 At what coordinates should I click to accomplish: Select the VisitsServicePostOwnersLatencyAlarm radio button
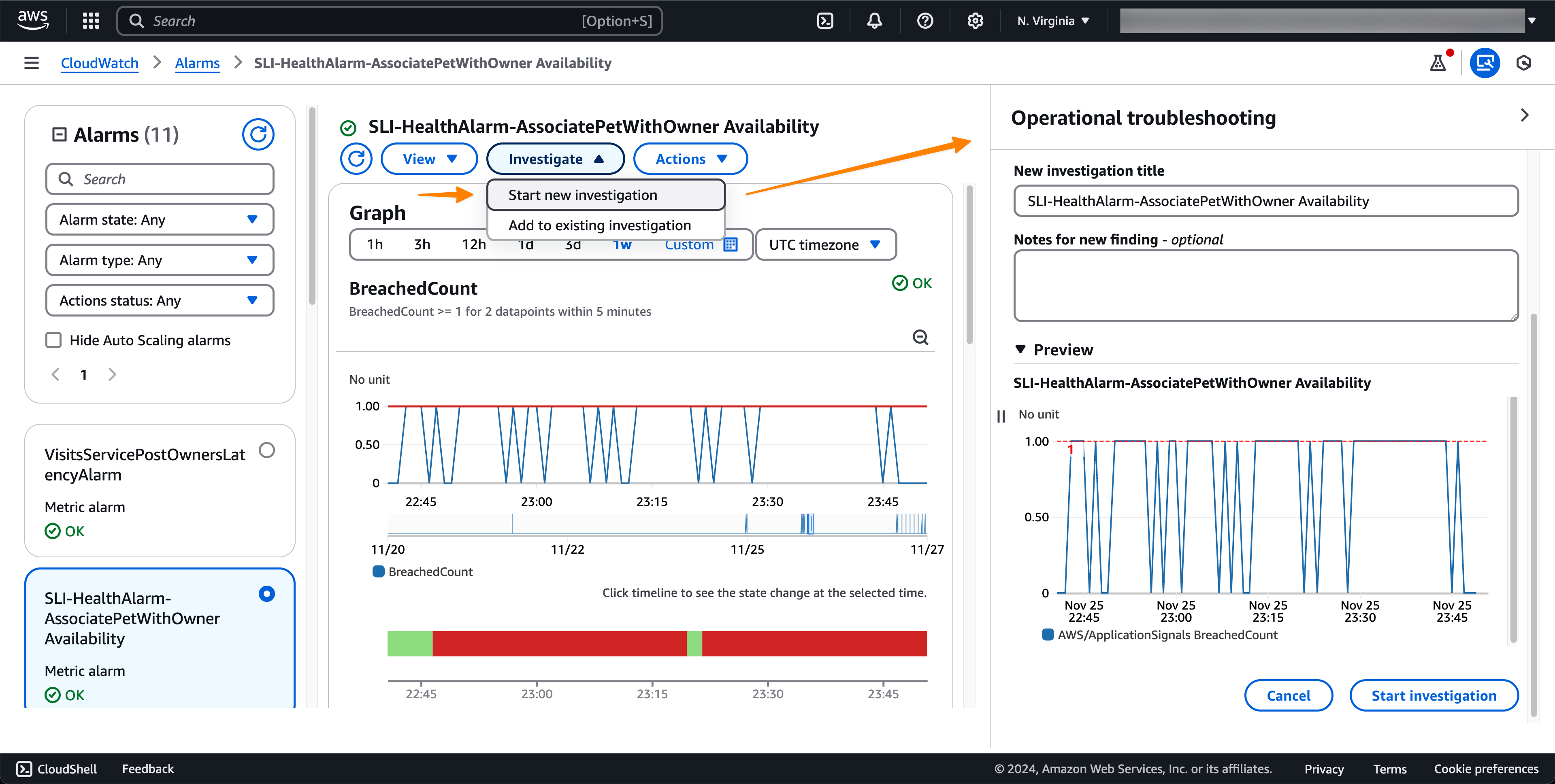(x=266, y=450)
